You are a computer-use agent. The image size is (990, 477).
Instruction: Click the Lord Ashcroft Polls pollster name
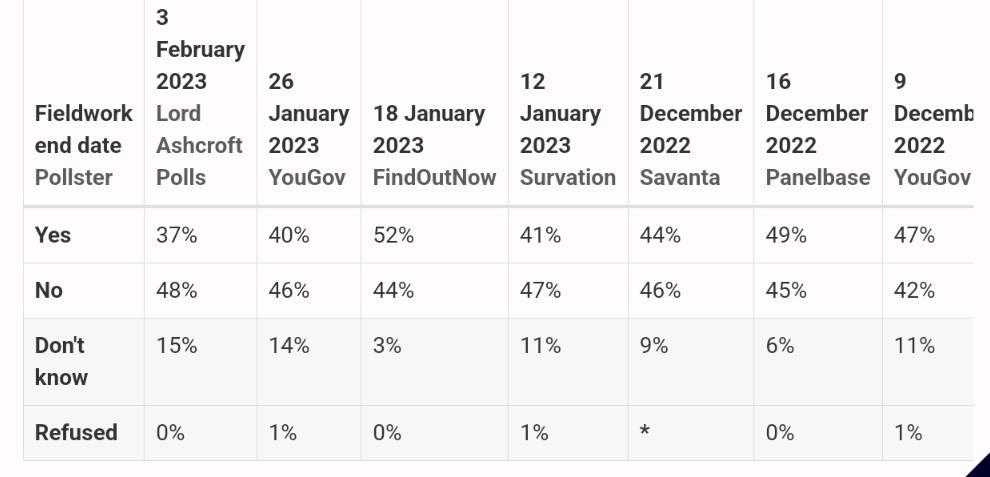coord(199,145)
